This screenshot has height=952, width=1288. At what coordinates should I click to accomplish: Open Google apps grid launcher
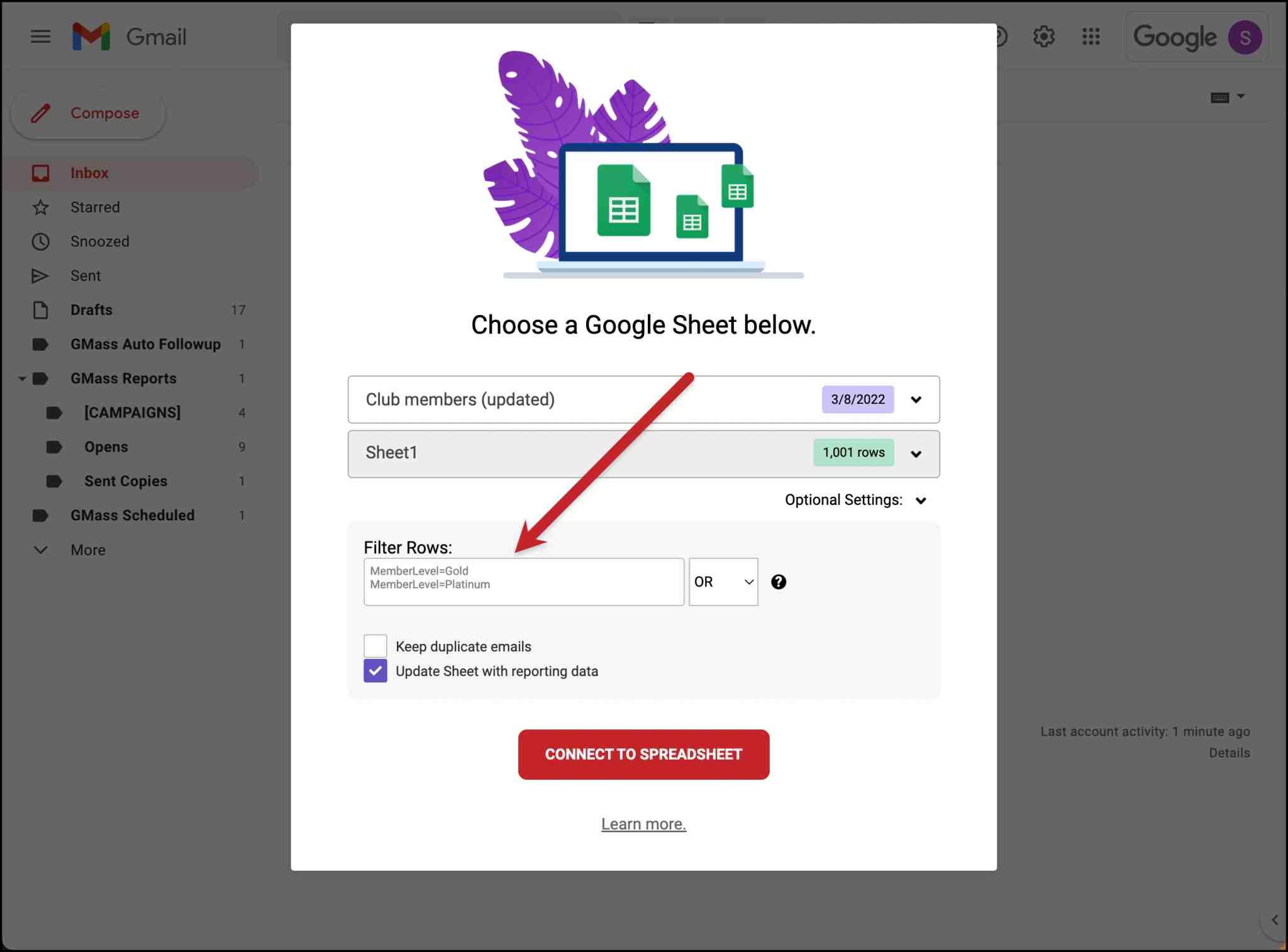pyautogui.click(x=1091, y=36)
